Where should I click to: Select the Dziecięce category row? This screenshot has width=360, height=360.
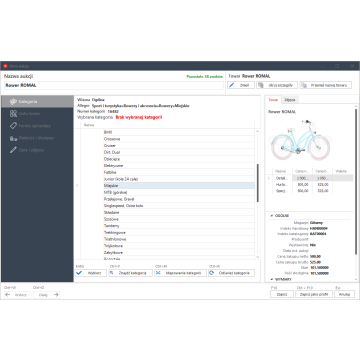pyautogui.click(x=179, y=159)
